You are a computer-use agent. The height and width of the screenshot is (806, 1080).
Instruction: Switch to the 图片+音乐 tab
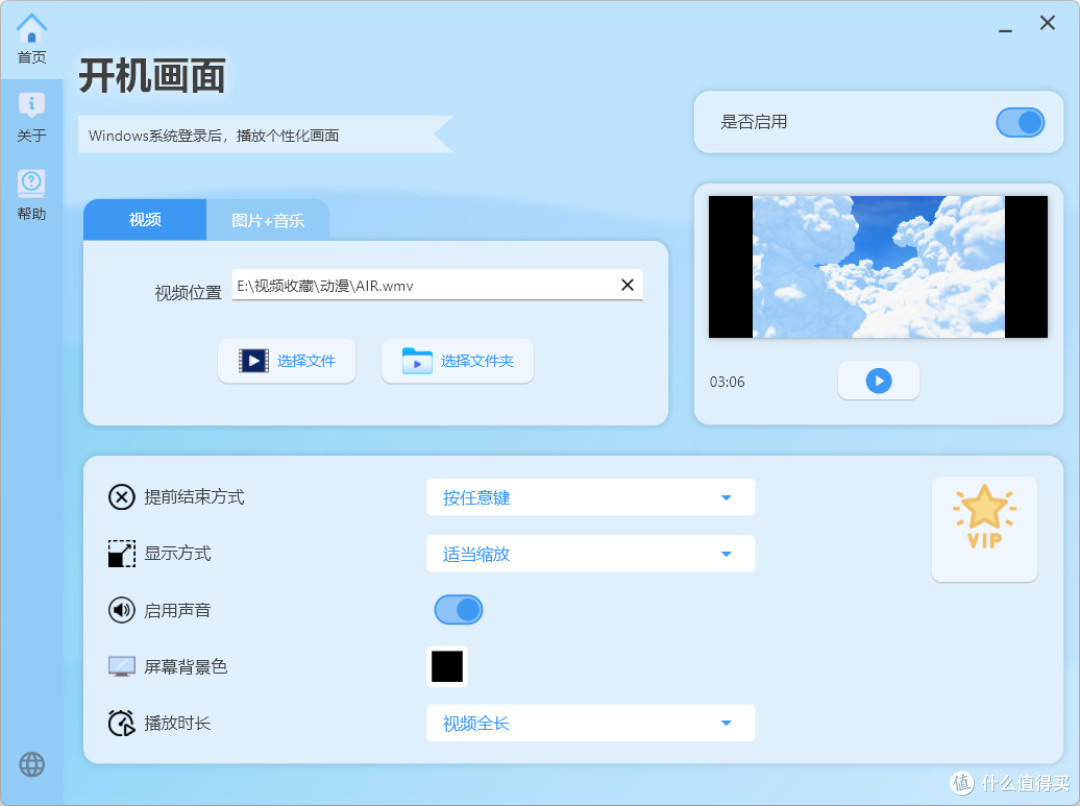(x=267, y=220)
